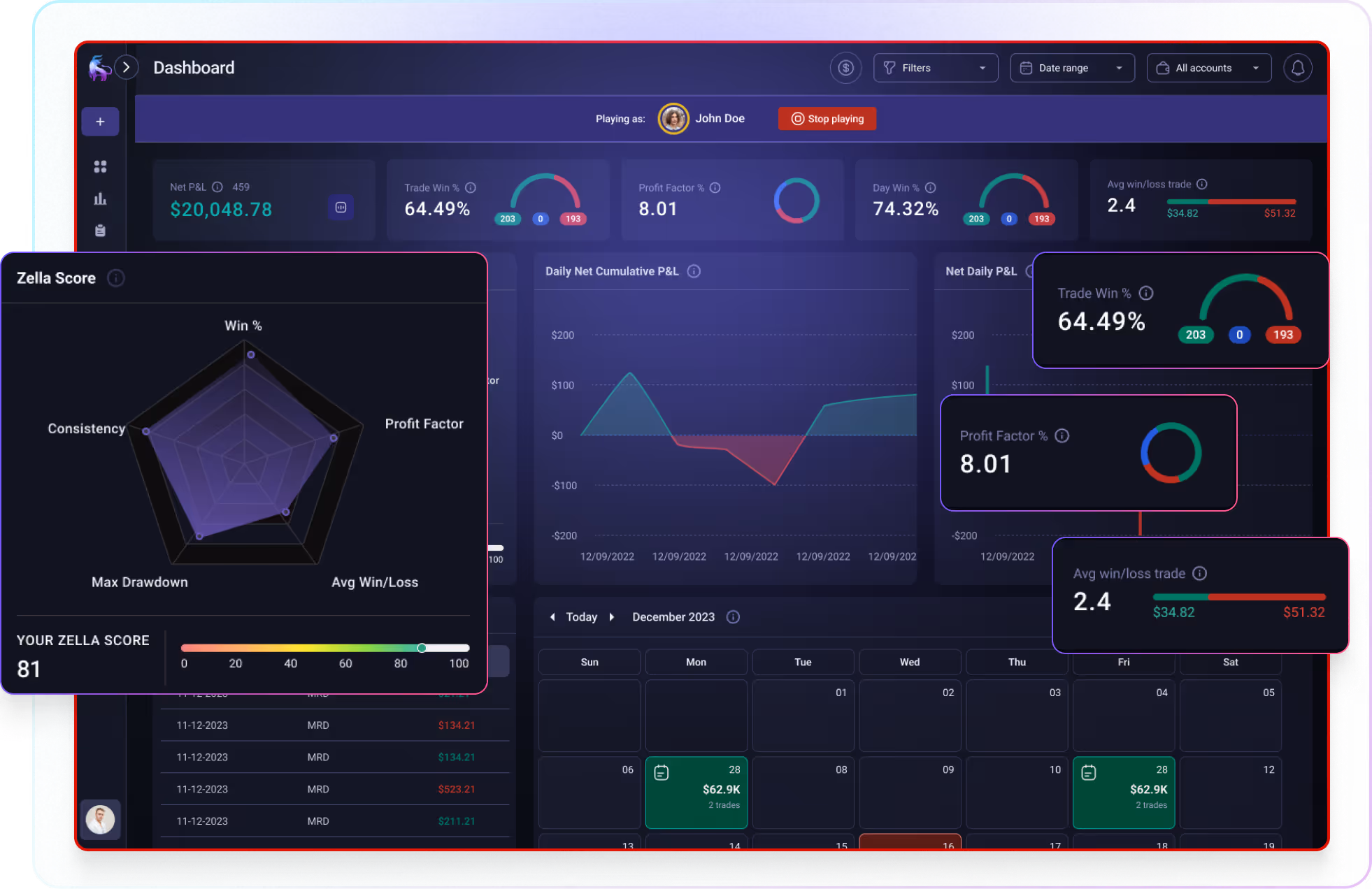Image resolution: width=1372 pixels, height=889 pixels.
Task: Open the bar chart reports sidebar icon
Action: pos(100,199)
